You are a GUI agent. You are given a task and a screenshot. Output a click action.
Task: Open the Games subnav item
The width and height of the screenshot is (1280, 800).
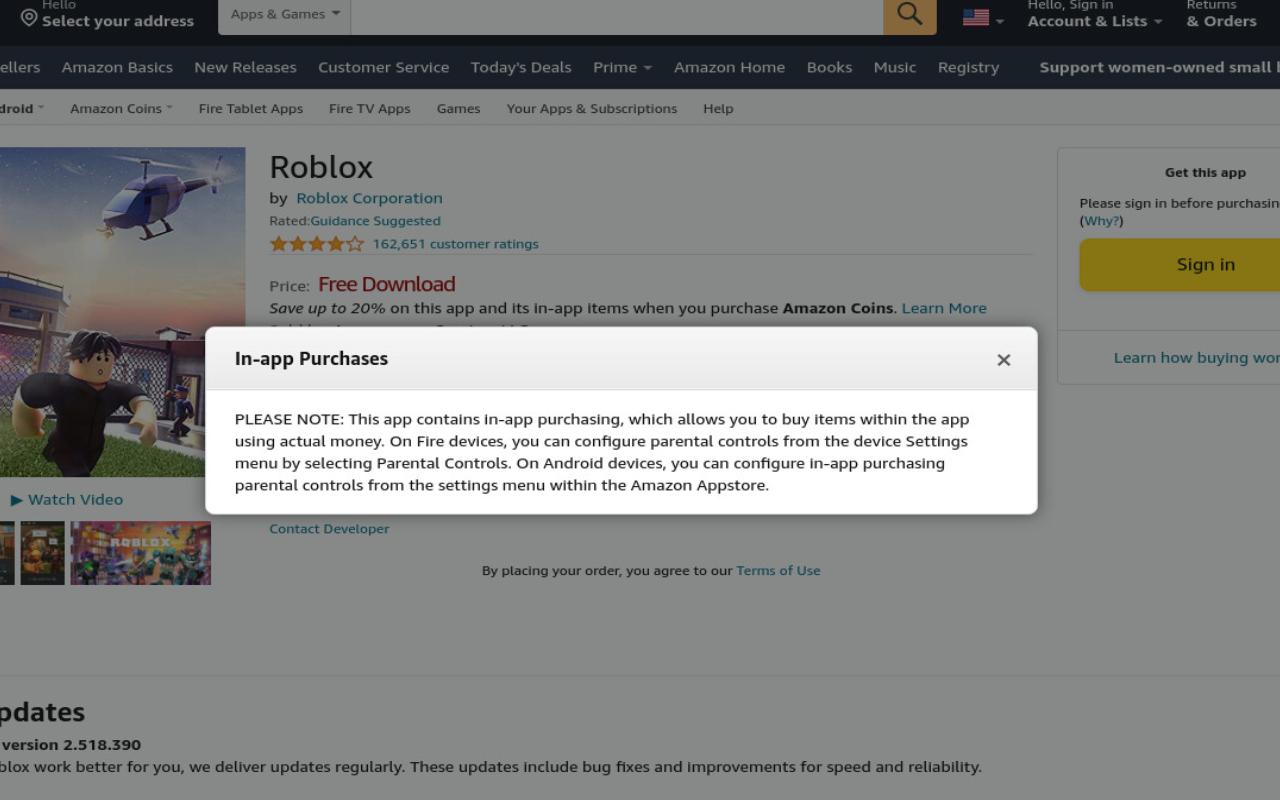[x=458, y=108]
